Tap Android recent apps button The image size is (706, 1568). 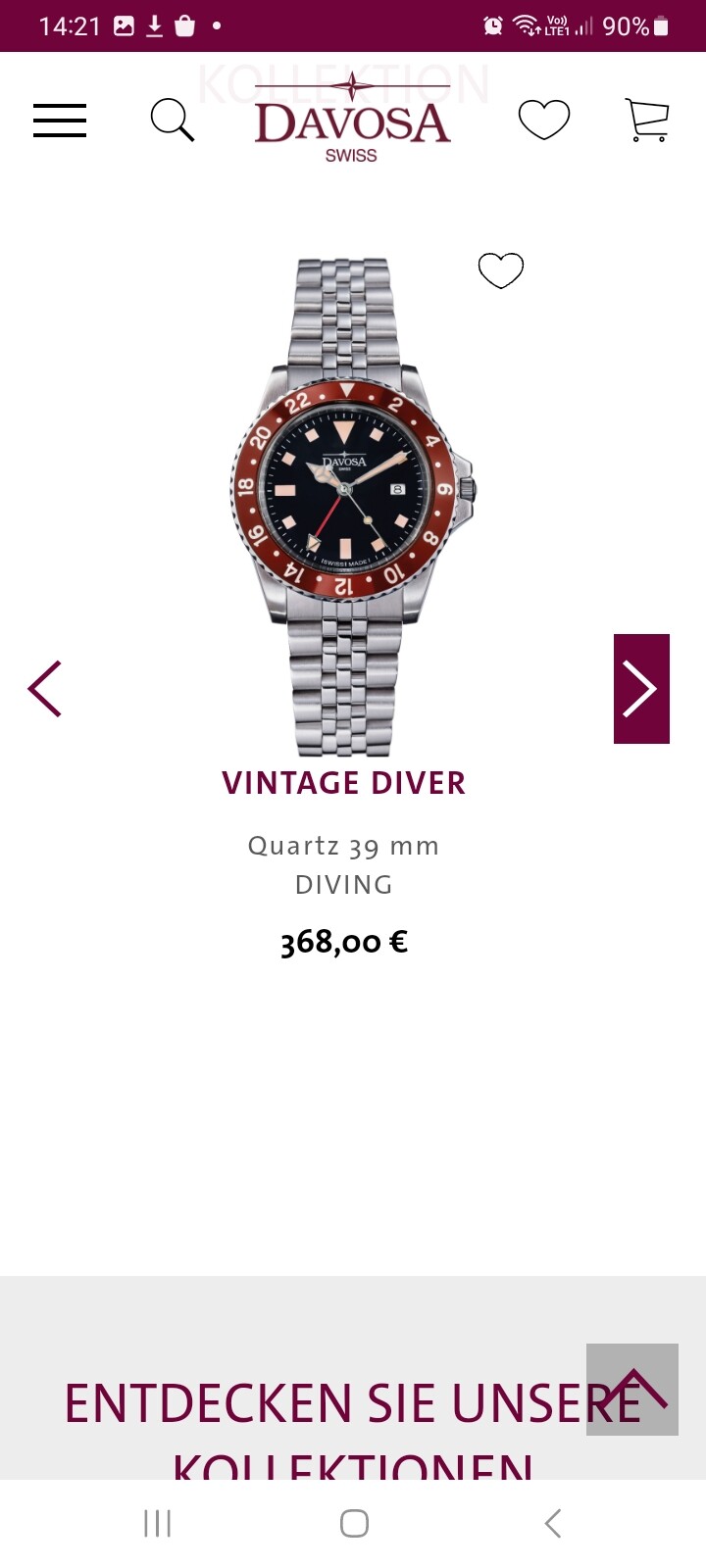pyautogui.click(x=157, y=1524)
